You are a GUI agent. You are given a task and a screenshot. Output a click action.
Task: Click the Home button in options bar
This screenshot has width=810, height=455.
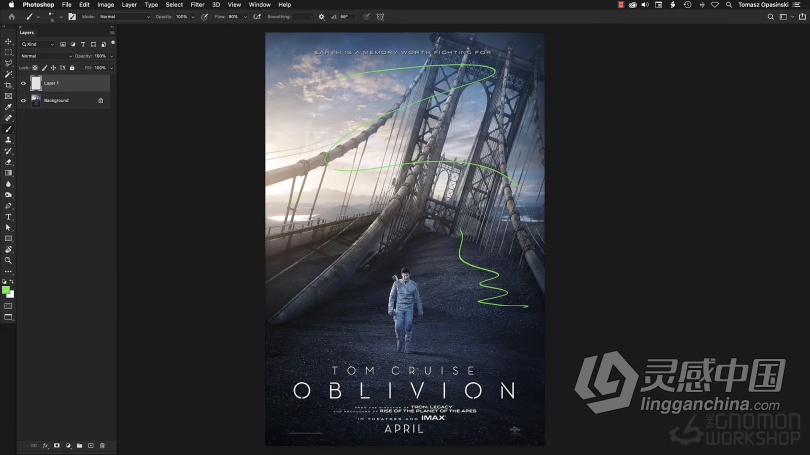(12, 17)
